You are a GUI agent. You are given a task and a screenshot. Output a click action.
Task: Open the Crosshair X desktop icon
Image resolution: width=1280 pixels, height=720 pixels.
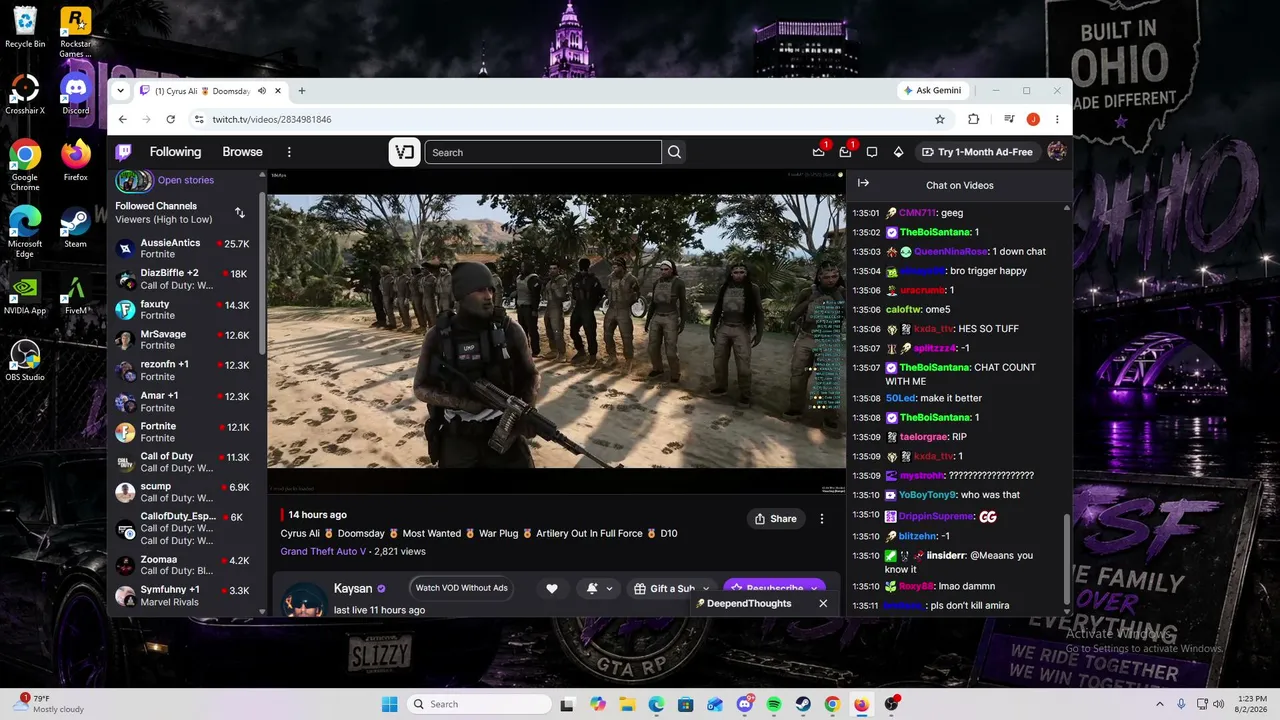click(x=25, y=95)
